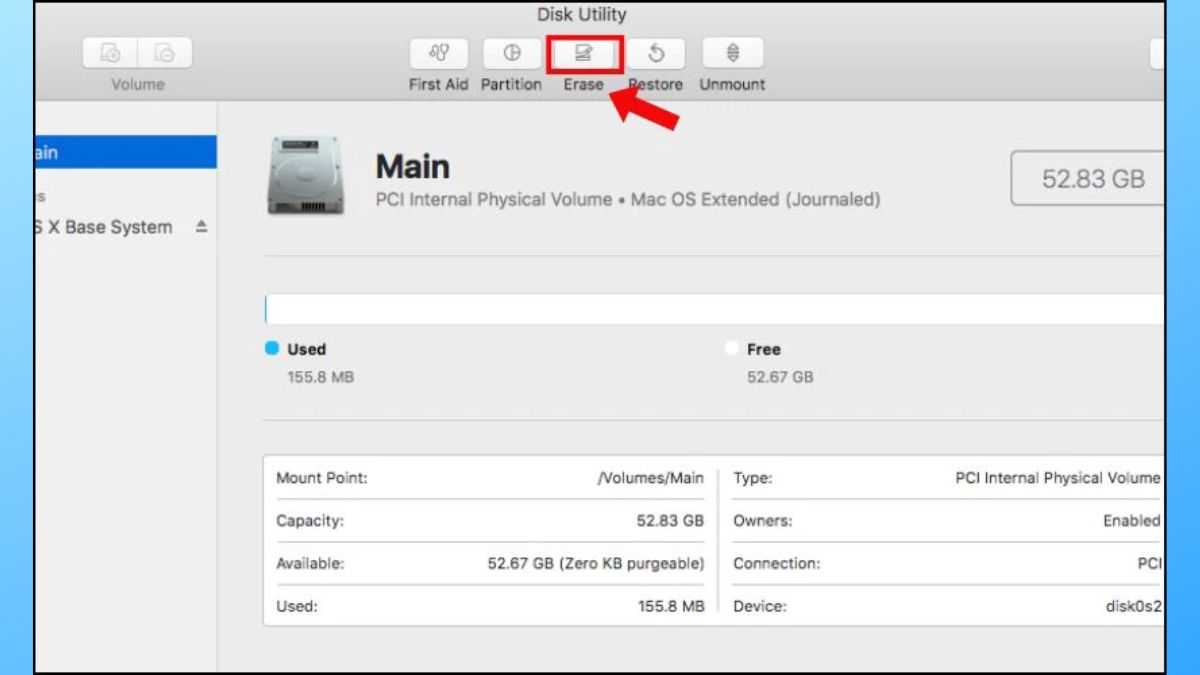Viewport: 1200px width, 675px height.
Task: Click the Main volume title
Action: pyautogui.click(x=413, y=166)
